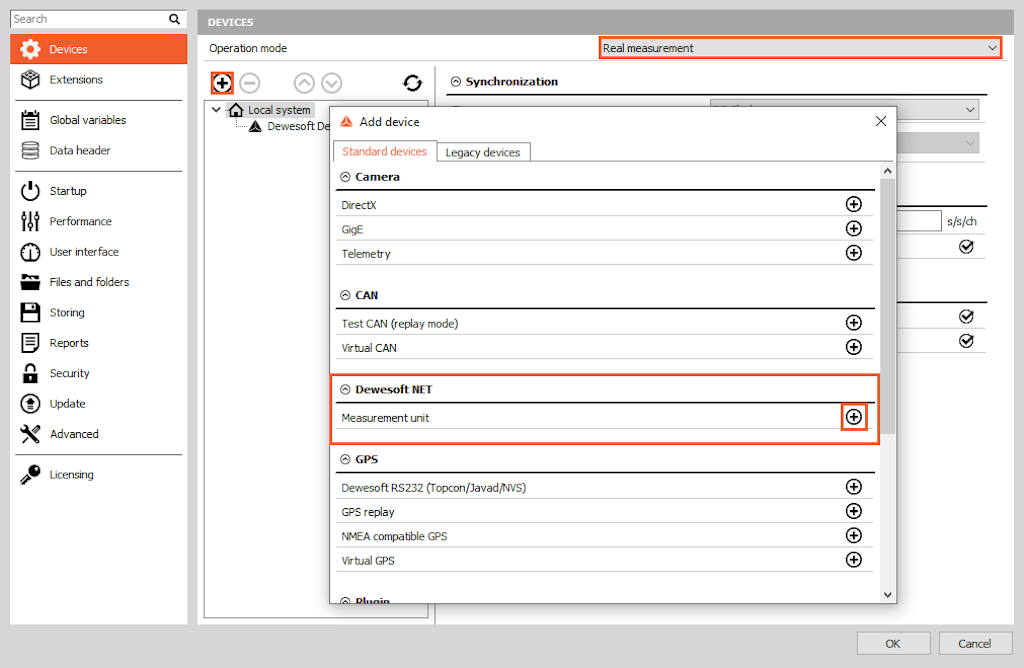Select the Dewesoft device tree item
The image size is (1024, 668).
point(289,126)
